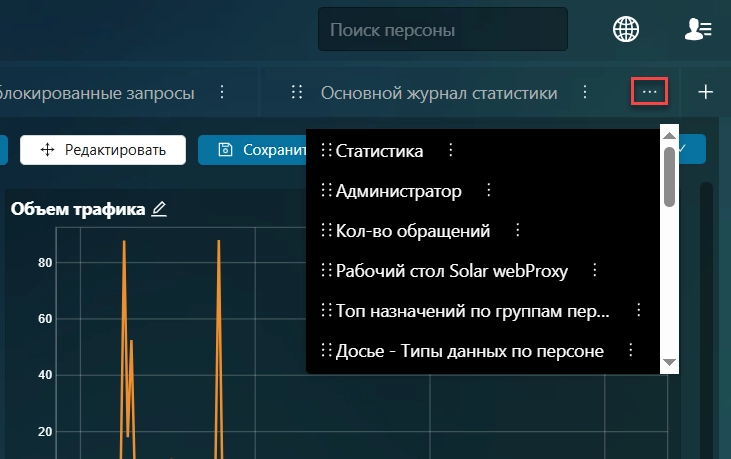The image size is (731, 459).
Task: Open three-dot menu next to Кол-во обращений
Action: coord(517,230)
